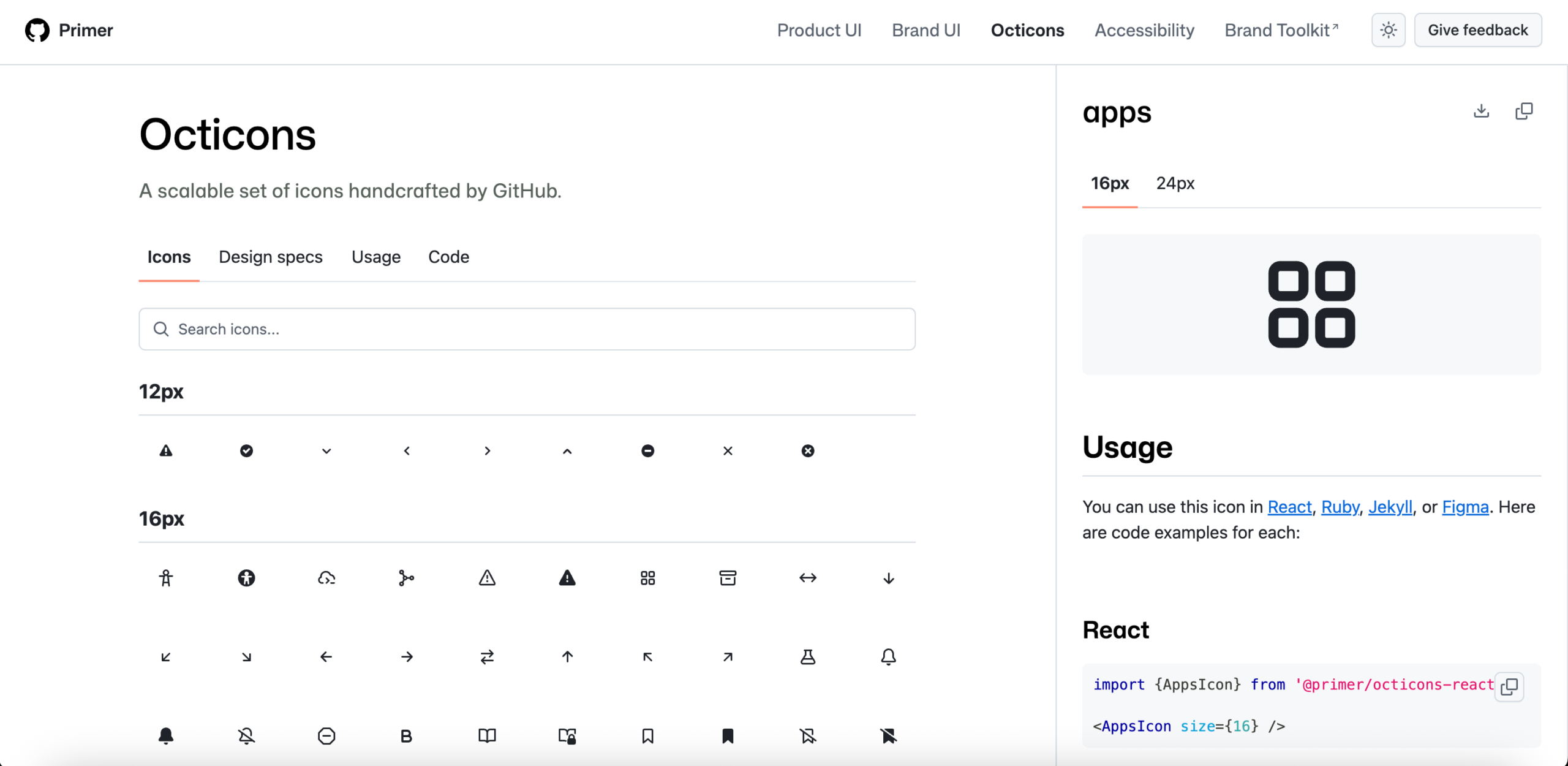
Task: Open the open book icon
Action: (487, 735)
